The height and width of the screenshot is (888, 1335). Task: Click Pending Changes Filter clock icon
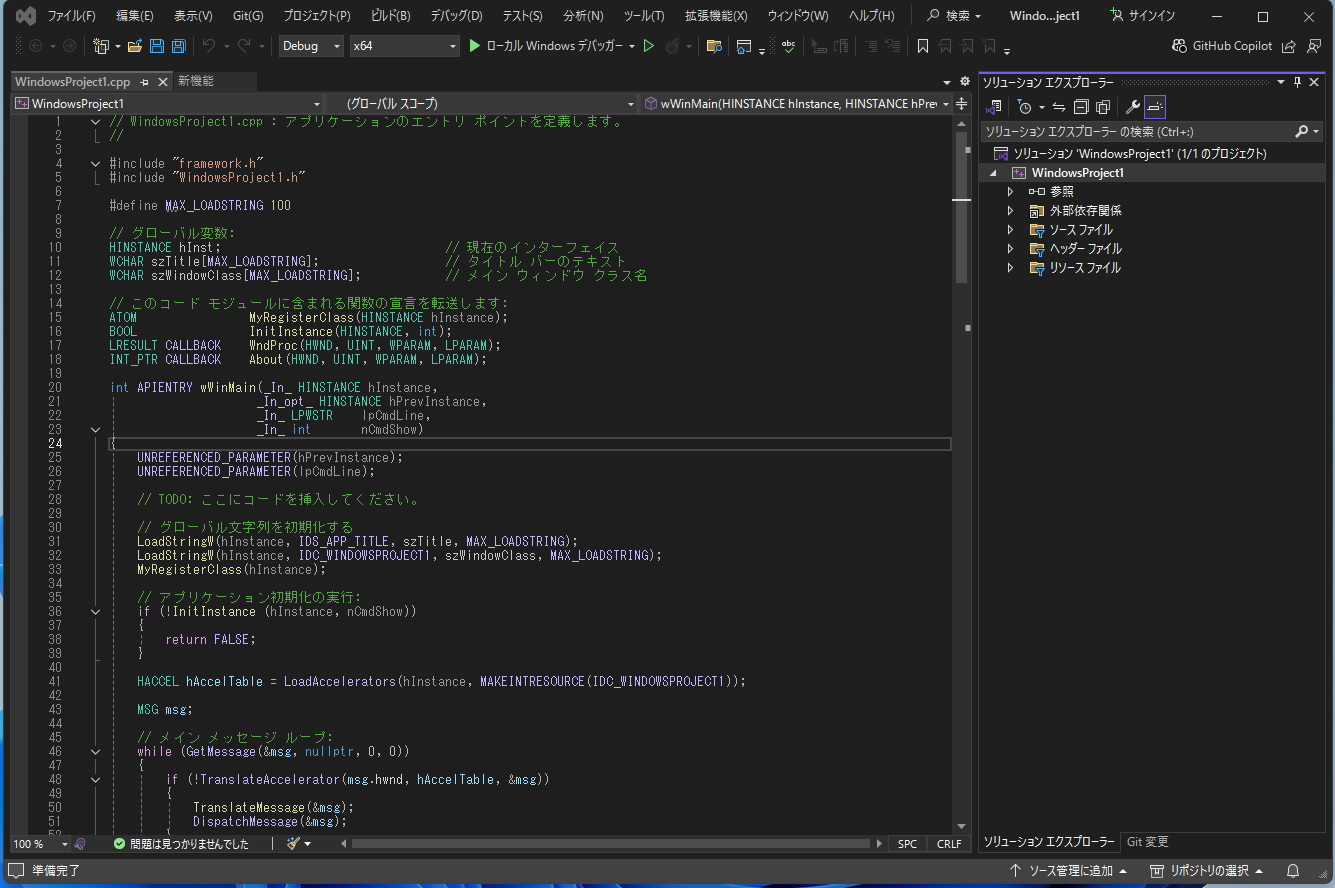coord(1024,107)
